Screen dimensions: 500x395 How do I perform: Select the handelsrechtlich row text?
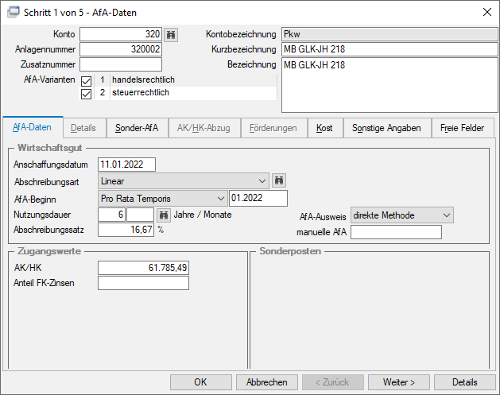tap(143, 80)
